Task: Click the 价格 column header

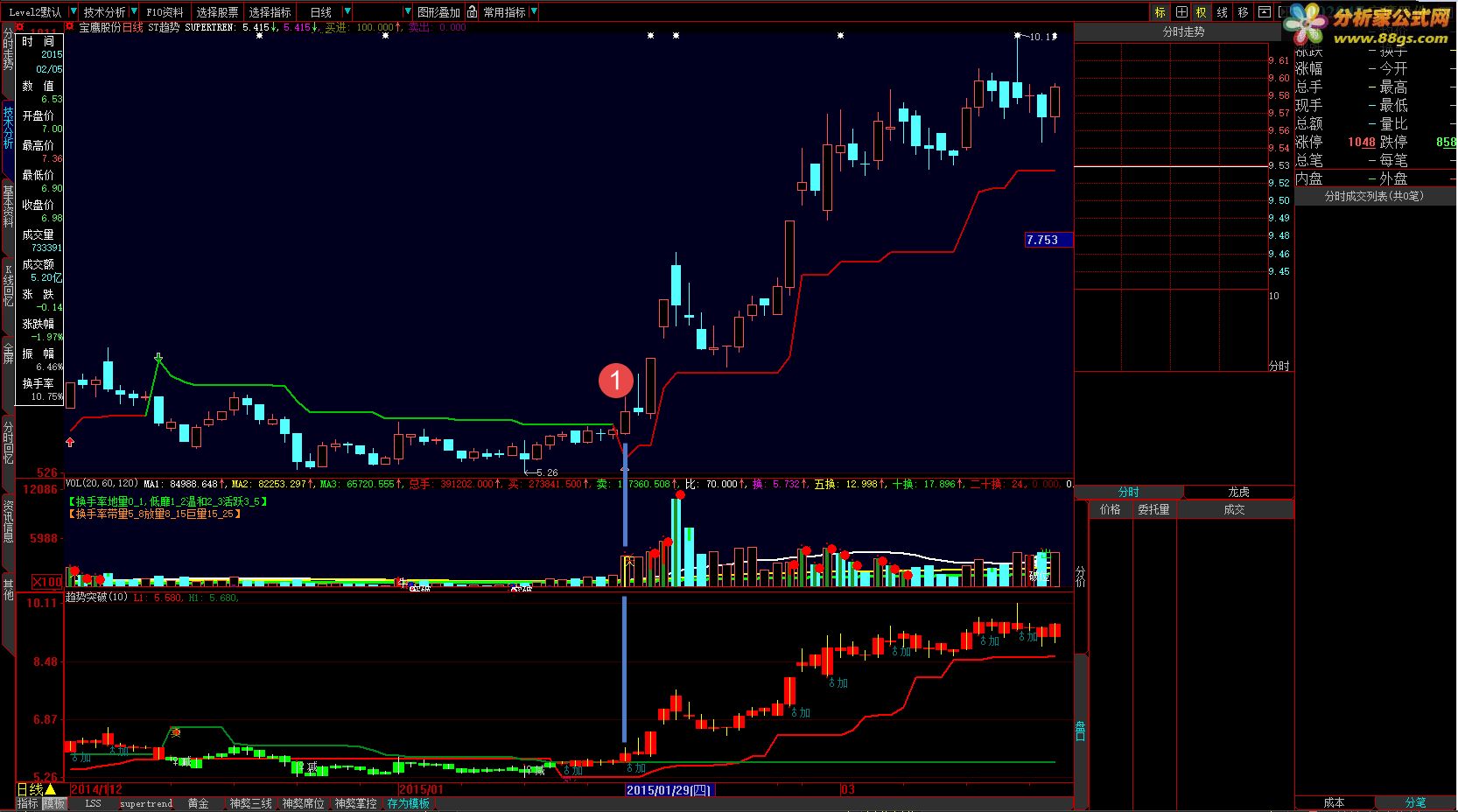Action: pos(1111,509)
